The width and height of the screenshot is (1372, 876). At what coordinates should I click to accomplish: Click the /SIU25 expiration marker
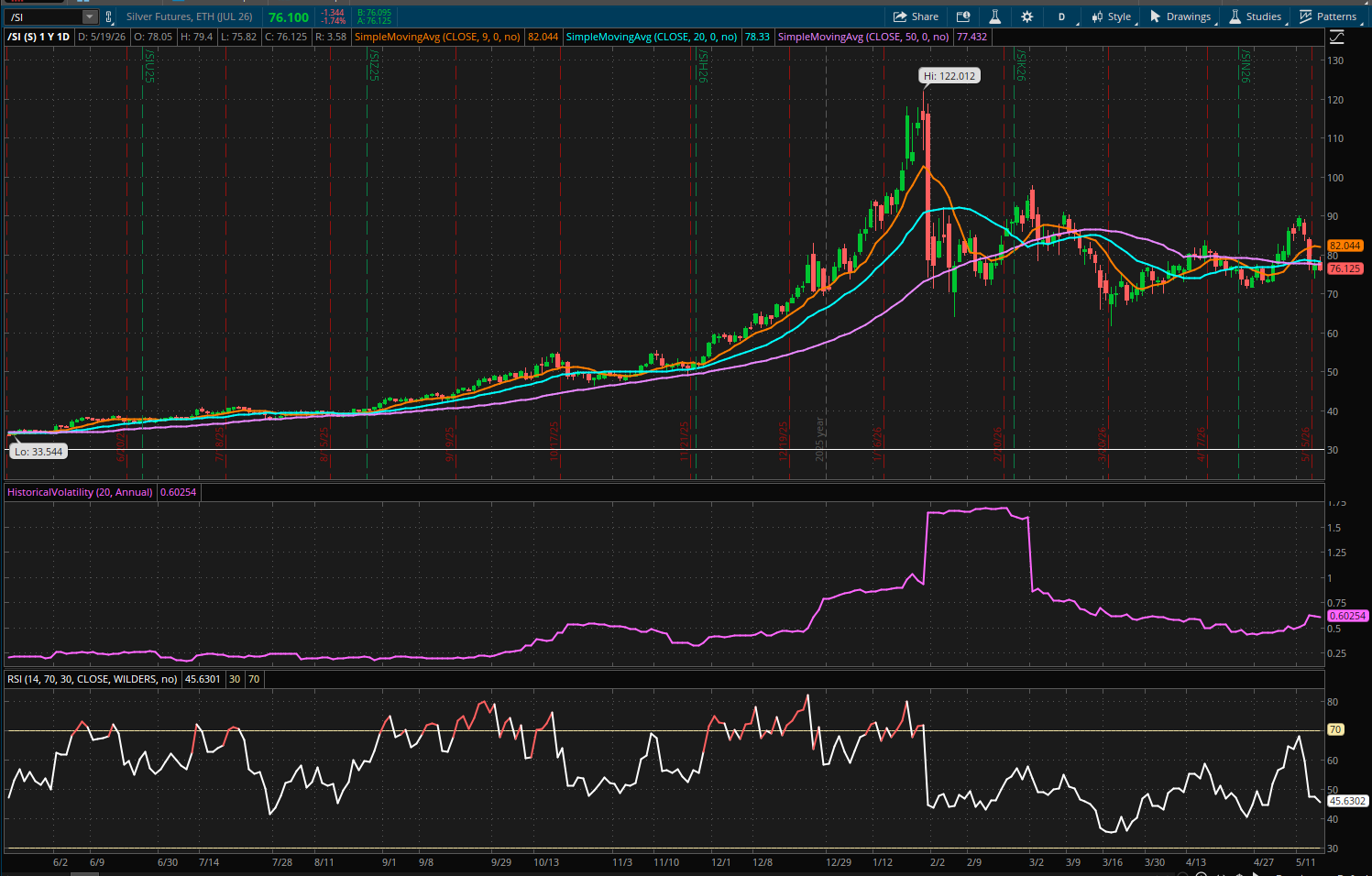tap(149, 66)
